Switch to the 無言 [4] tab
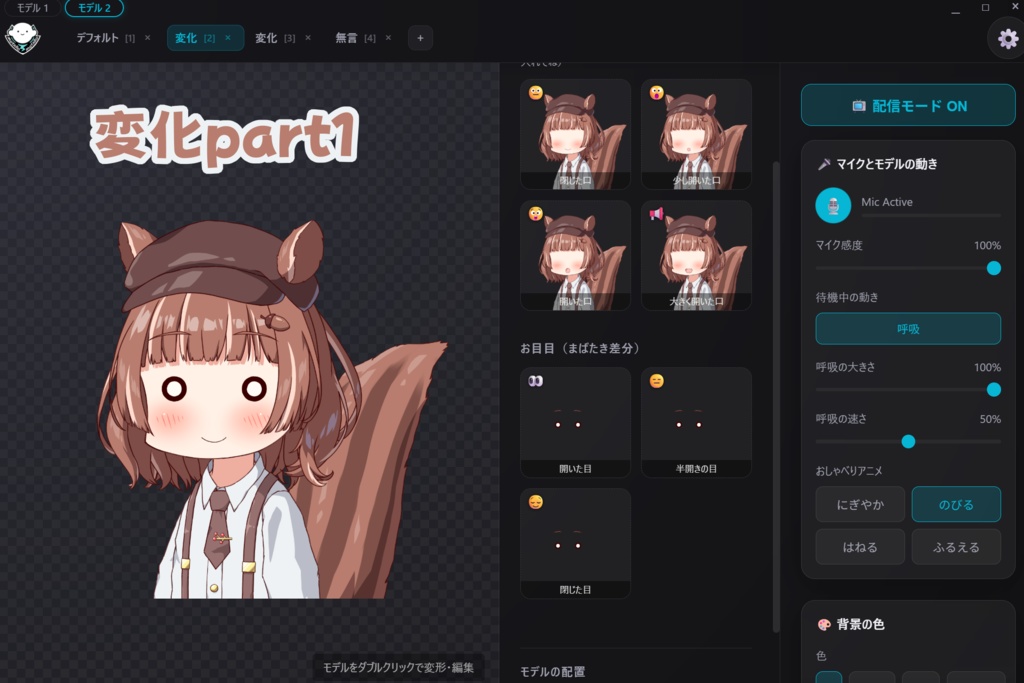Image resolution: width=1024 pixels, height=683 pixels. tap(355, 38)
